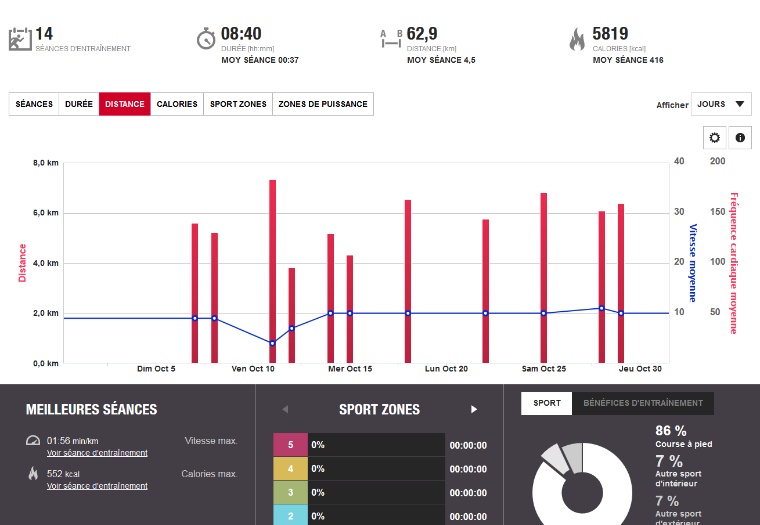Switch to the SÉANCES tab
760x525 pixels.
pyautogui.click(x=34, y=104)
